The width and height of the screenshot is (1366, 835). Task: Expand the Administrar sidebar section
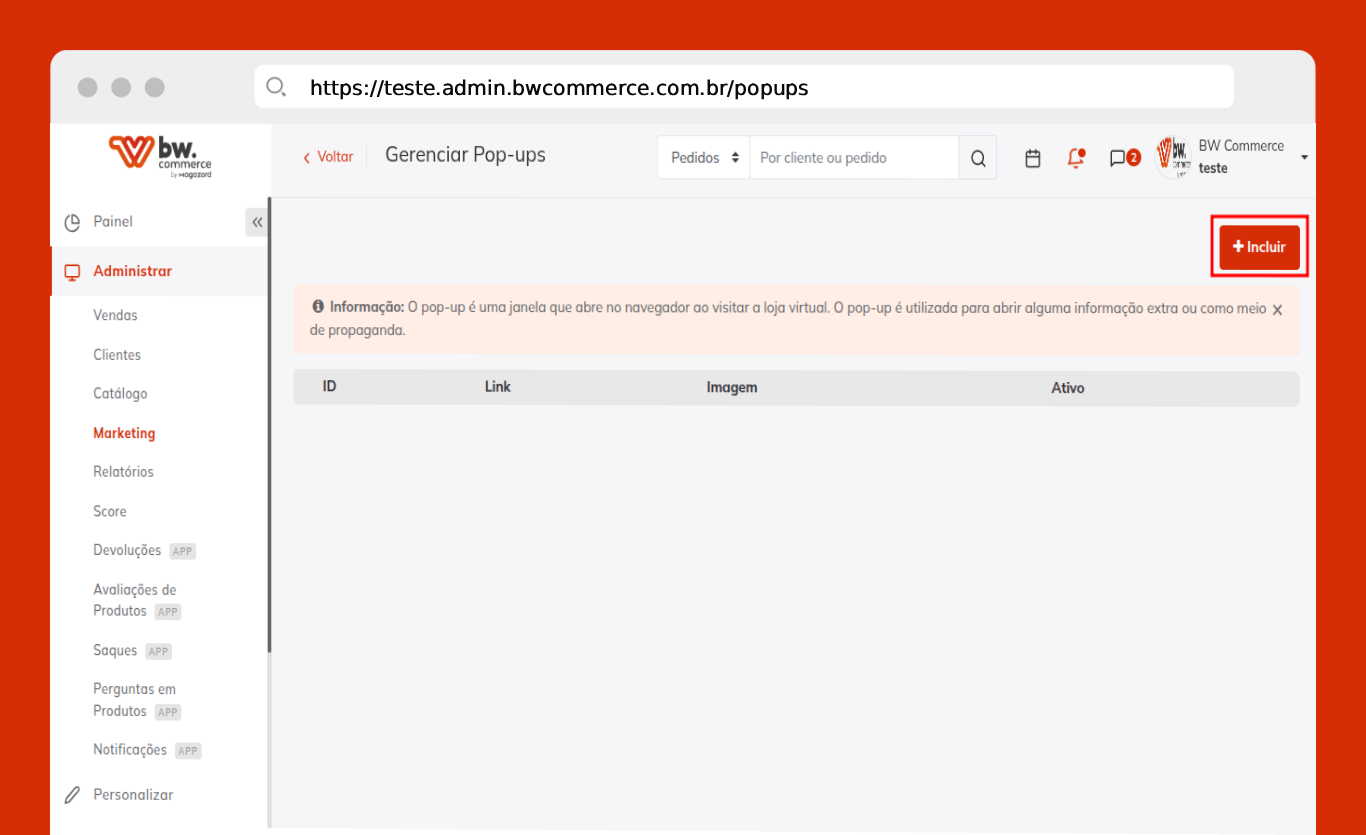132,271
